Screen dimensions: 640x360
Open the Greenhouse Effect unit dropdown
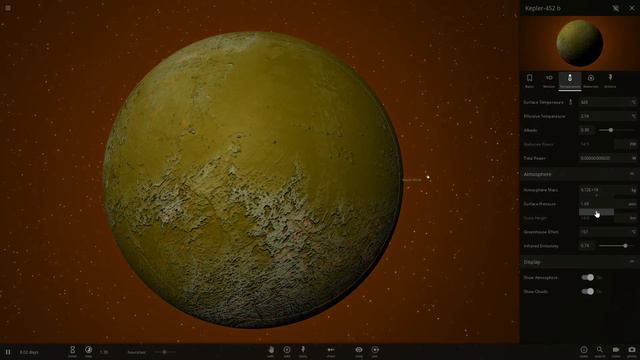click(x=634, y=232)
